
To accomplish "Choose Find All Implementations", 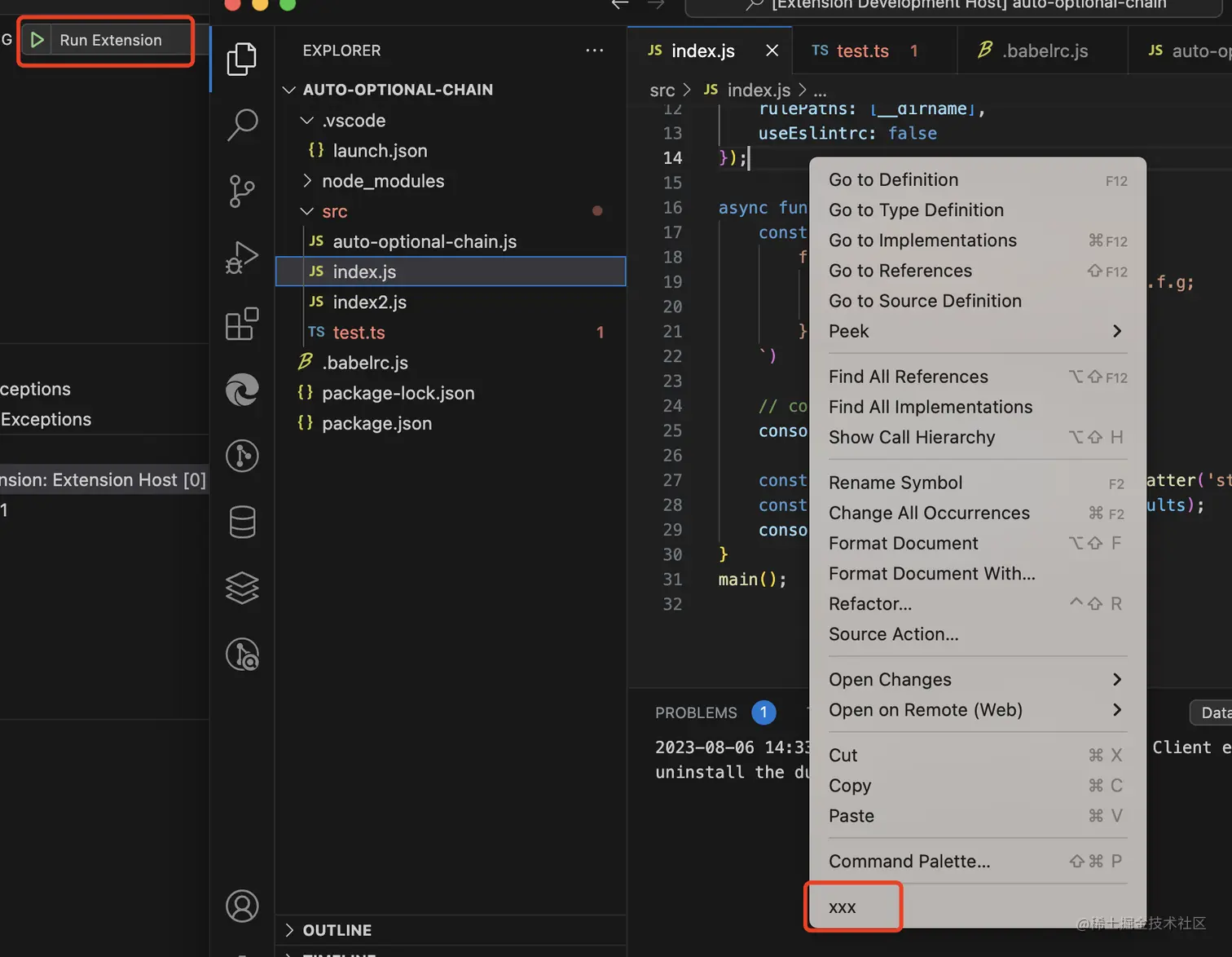I will [978, 407].
